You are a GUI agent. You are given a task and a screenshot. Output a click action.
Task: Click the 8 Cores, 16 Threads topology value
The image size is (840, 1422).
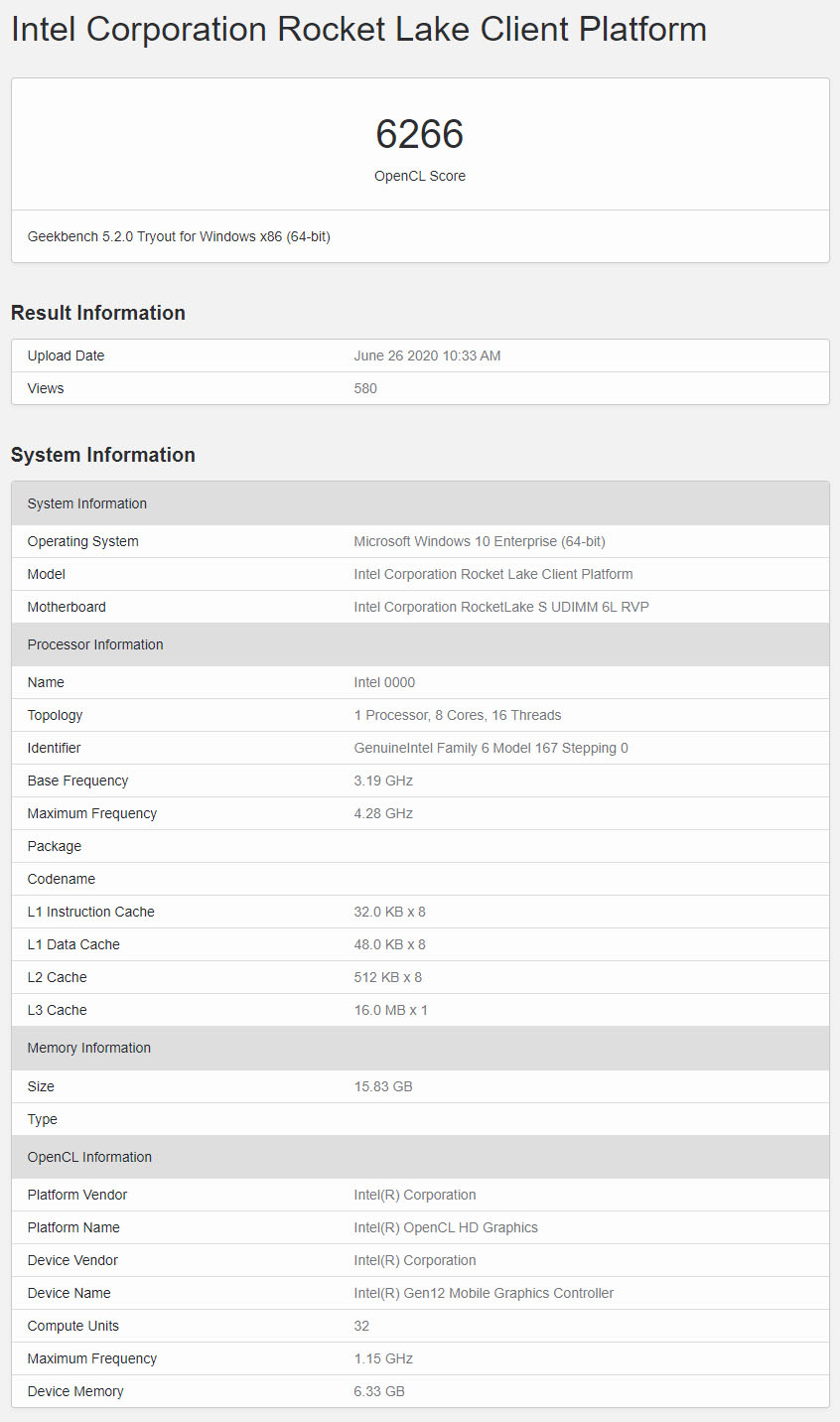click(x=458, y=715)
